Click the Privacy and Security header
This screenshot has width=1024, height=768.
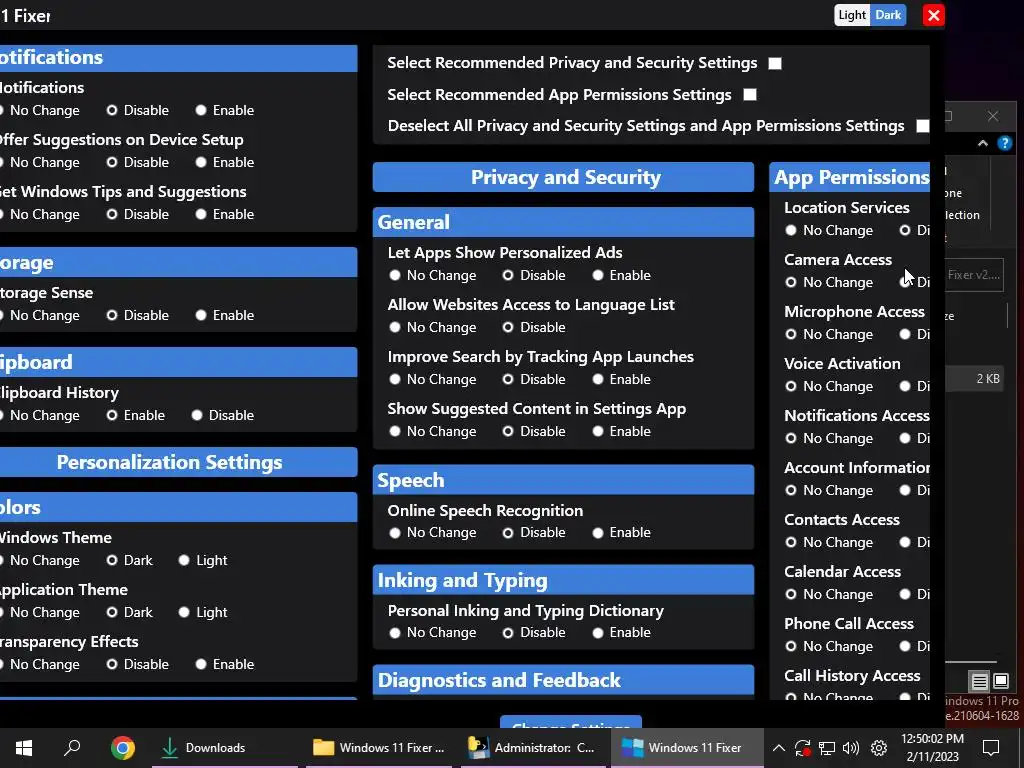(563, 177)
